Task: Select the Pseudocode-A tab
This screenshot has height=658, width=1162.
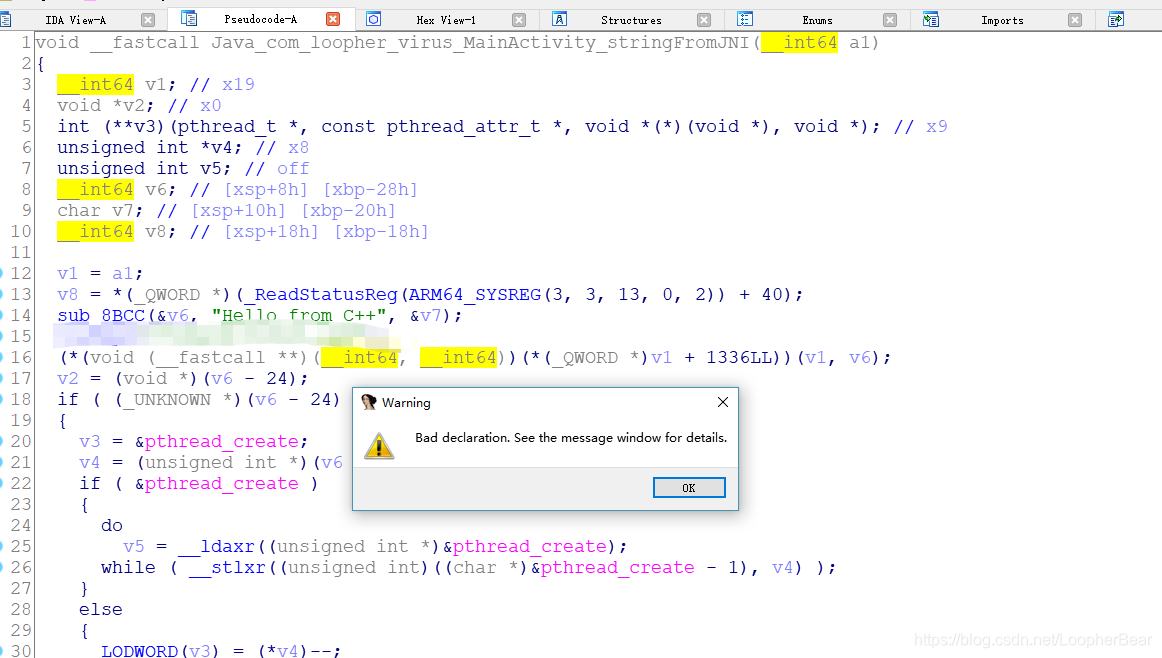Action: [261, 19]
